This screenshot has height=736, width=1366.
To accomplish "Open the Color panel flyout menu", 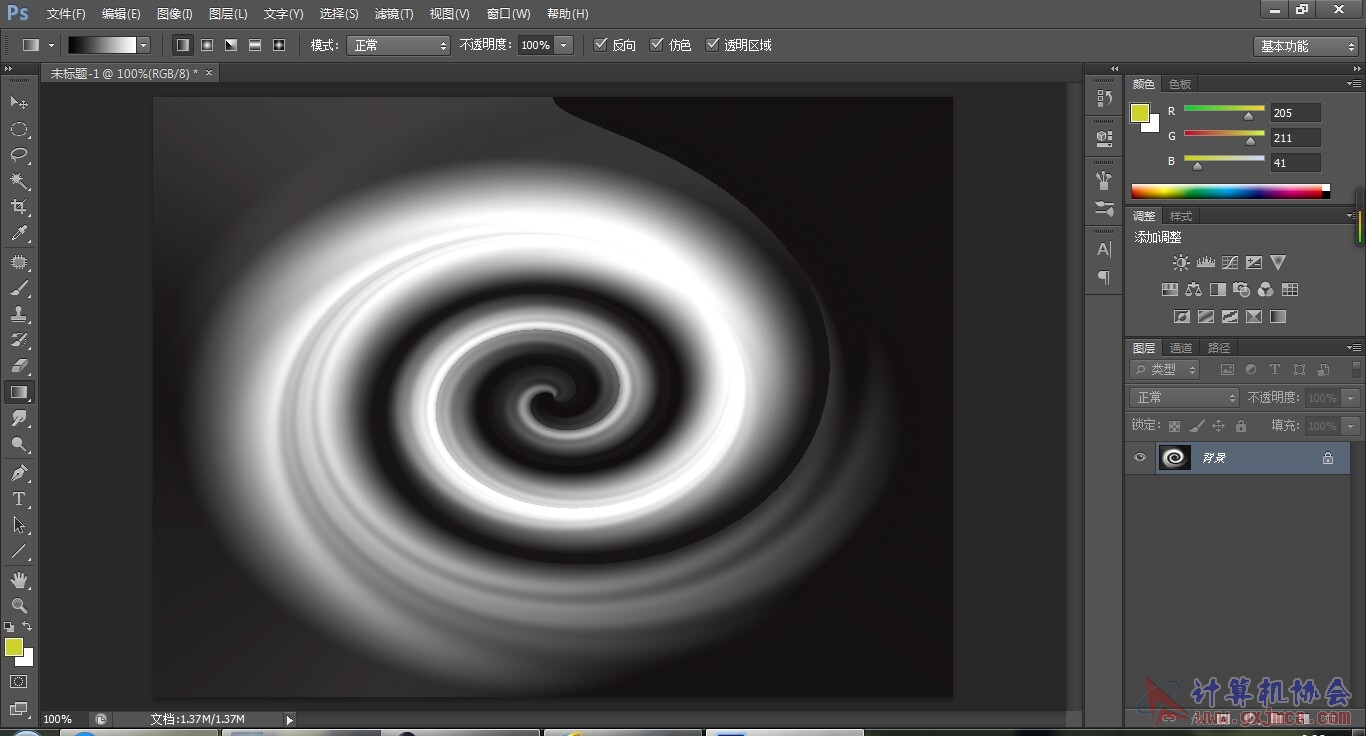I will (1353, 84).
